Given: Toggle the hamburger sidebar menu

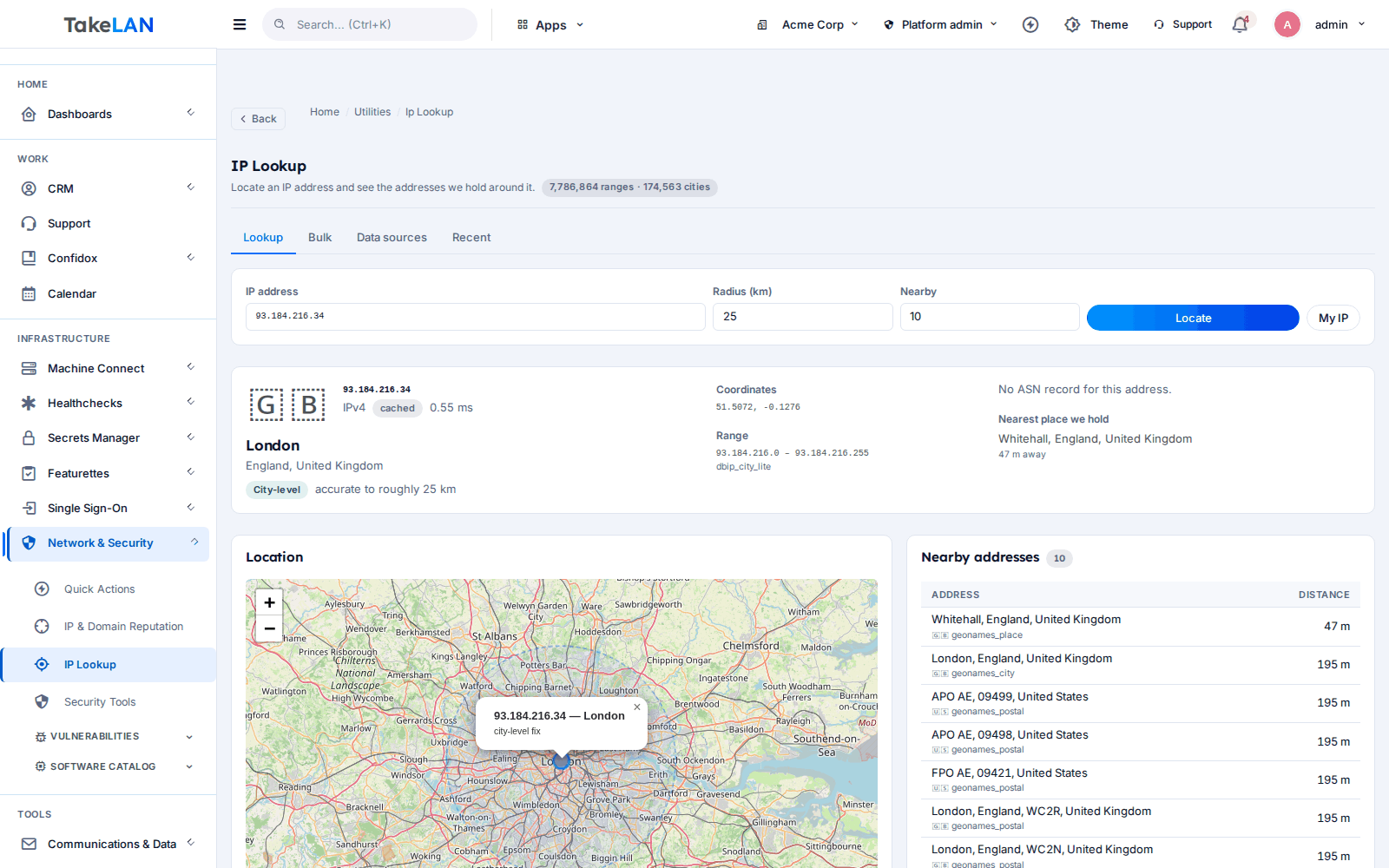Looking at the screenshot, I should tap(240, 24).
